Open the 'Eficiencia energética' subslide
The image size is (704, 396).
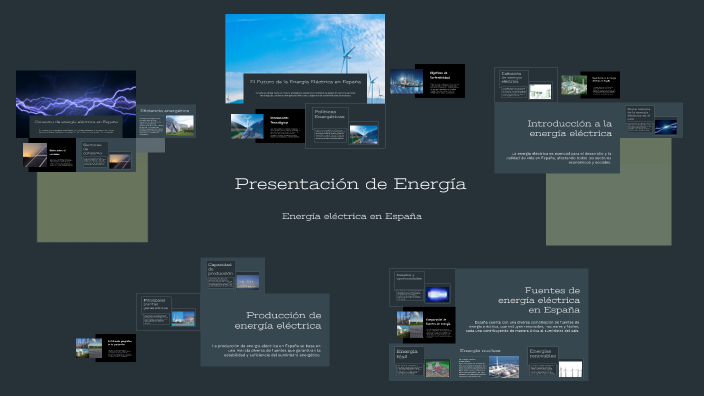[166, 121]
